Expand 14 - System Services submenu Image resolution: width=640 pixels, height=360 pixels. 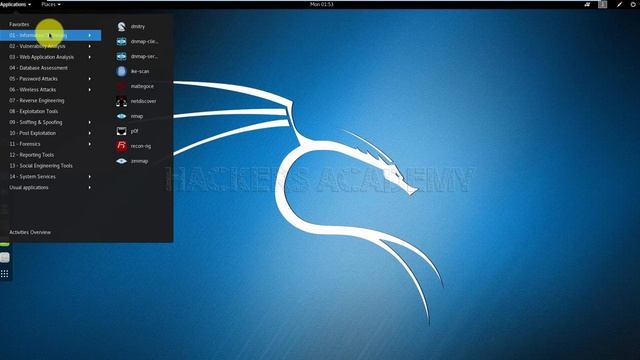[51, 177]
